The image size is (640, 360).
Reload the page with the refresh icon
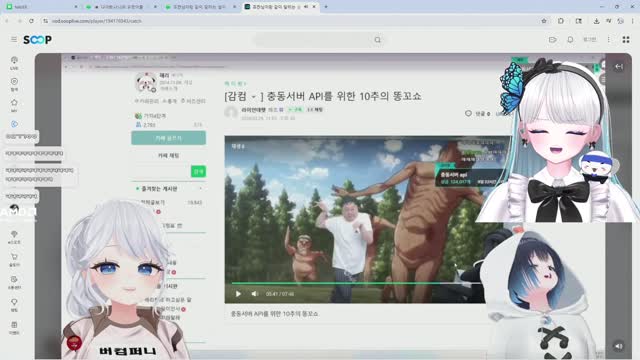31,21
